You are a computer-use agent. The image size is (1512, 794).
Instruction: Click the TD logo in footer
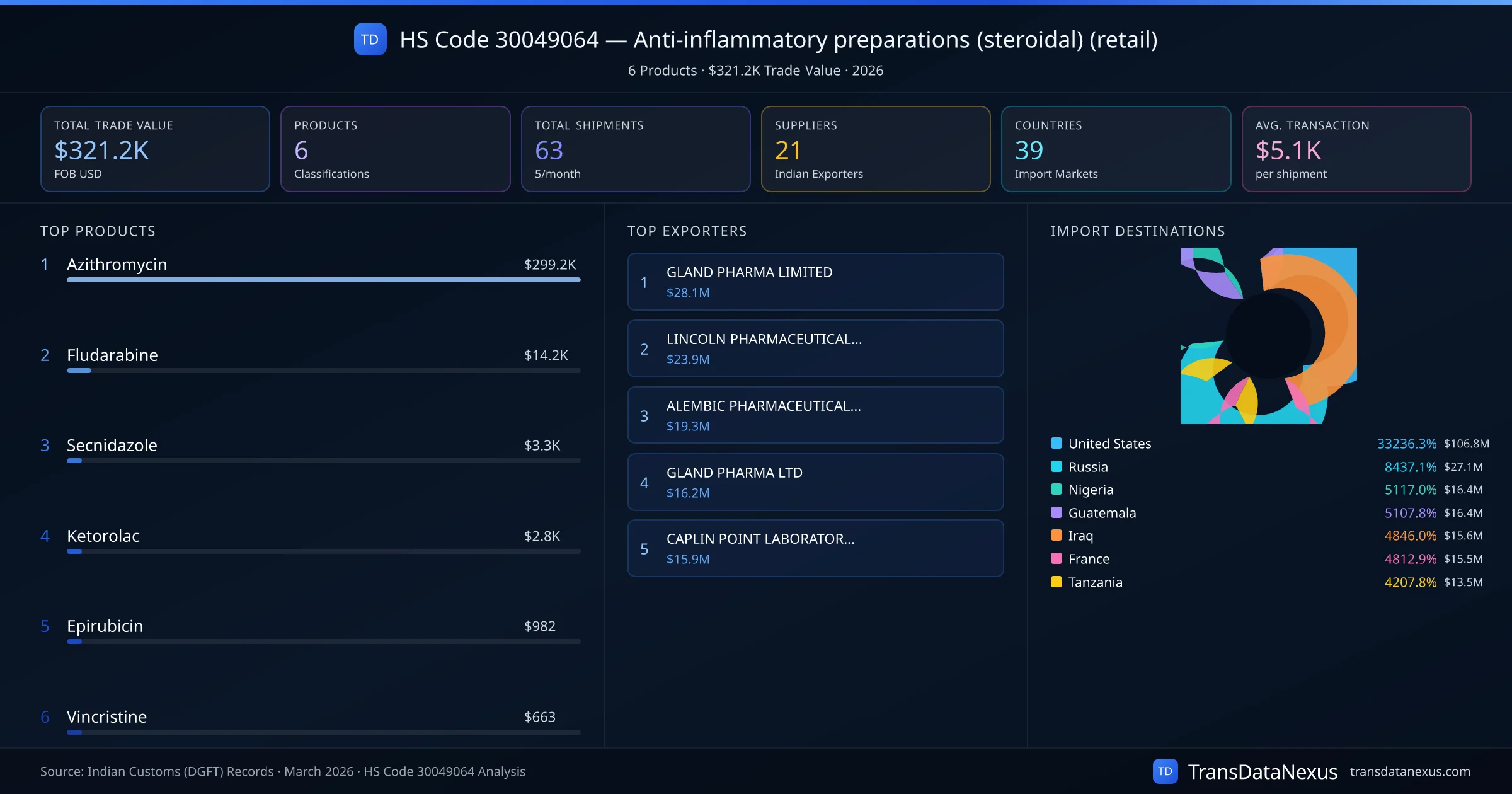(x=1164, y=771)
